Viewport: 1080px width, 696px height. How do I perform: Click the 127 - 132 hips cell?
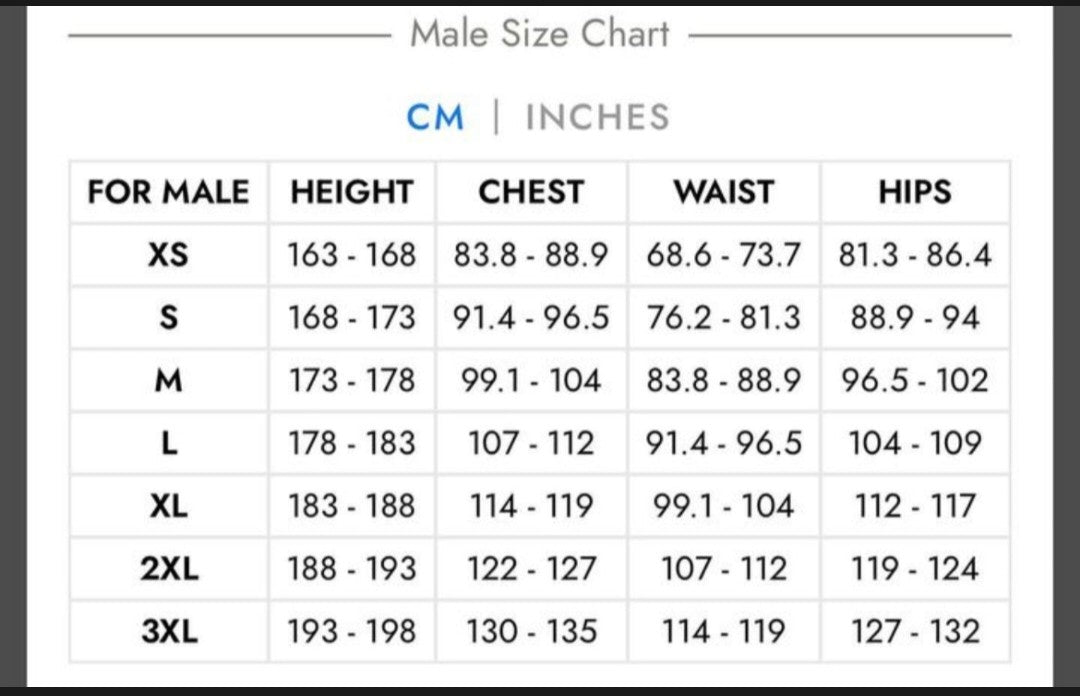[915, 631]
